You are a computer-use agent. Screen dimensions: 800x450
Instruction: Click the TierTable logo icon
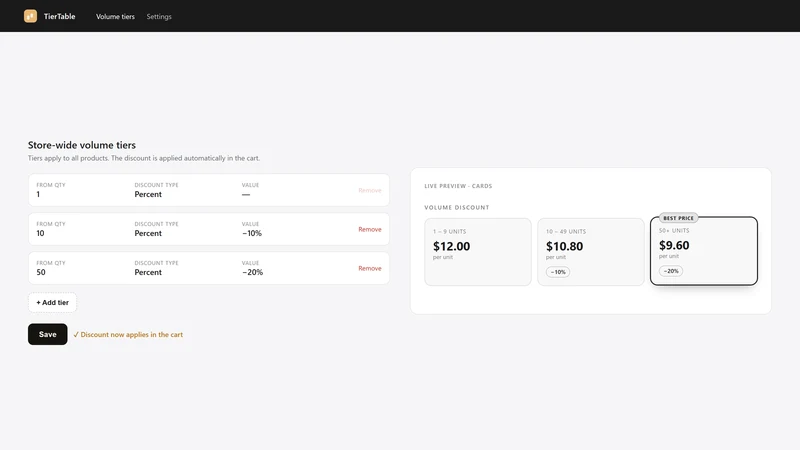pos(30,16)
